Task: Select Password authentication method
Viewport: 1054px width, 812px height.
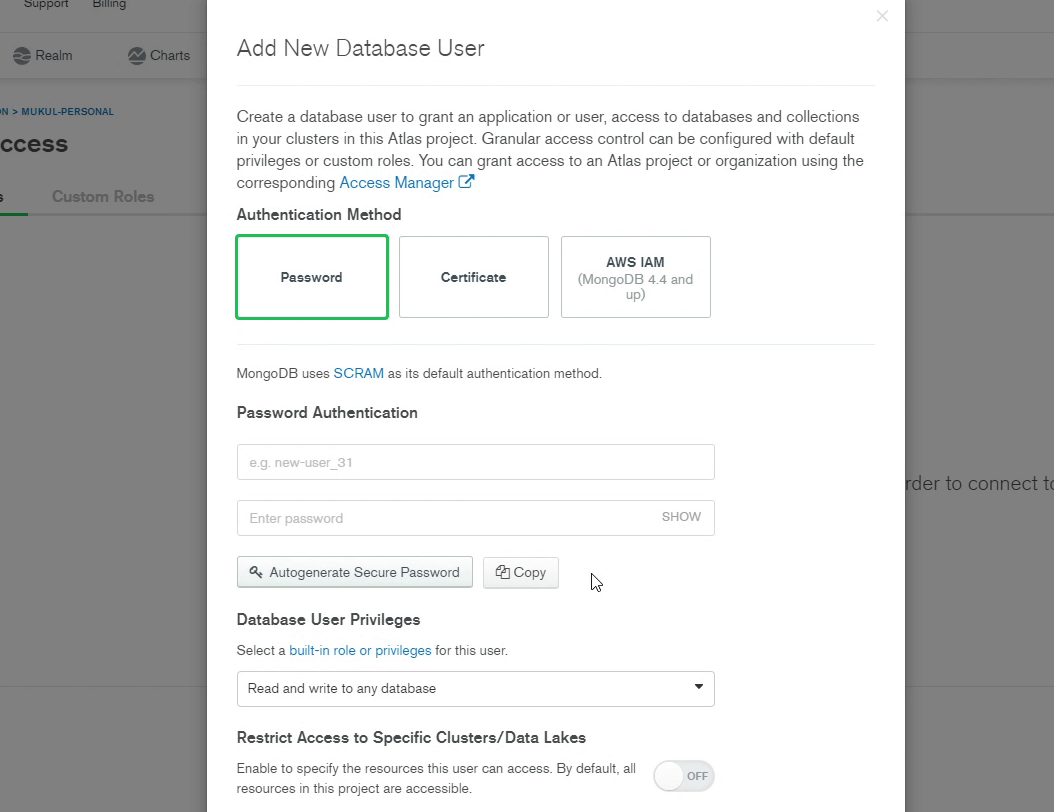Action: [312, 277]
